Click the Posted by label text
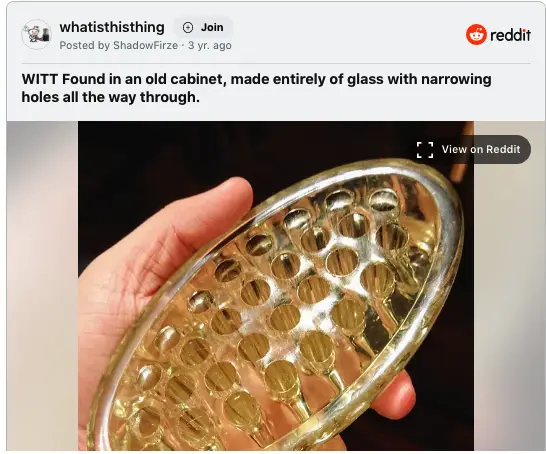 point(85,45)
